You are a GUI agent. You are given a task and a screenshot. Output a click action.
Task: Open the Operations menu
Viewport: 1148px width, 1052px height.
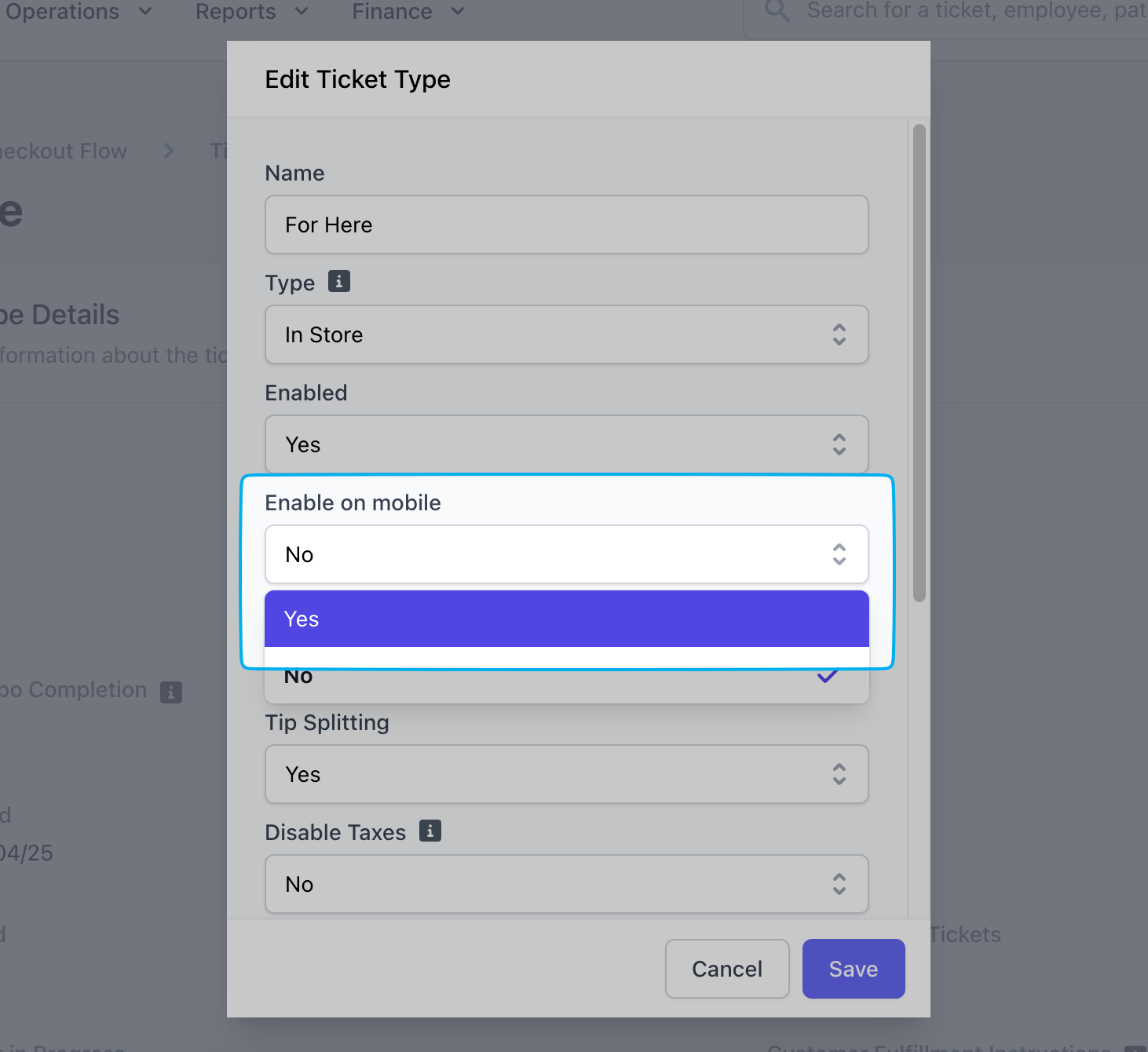pos(78,12)
